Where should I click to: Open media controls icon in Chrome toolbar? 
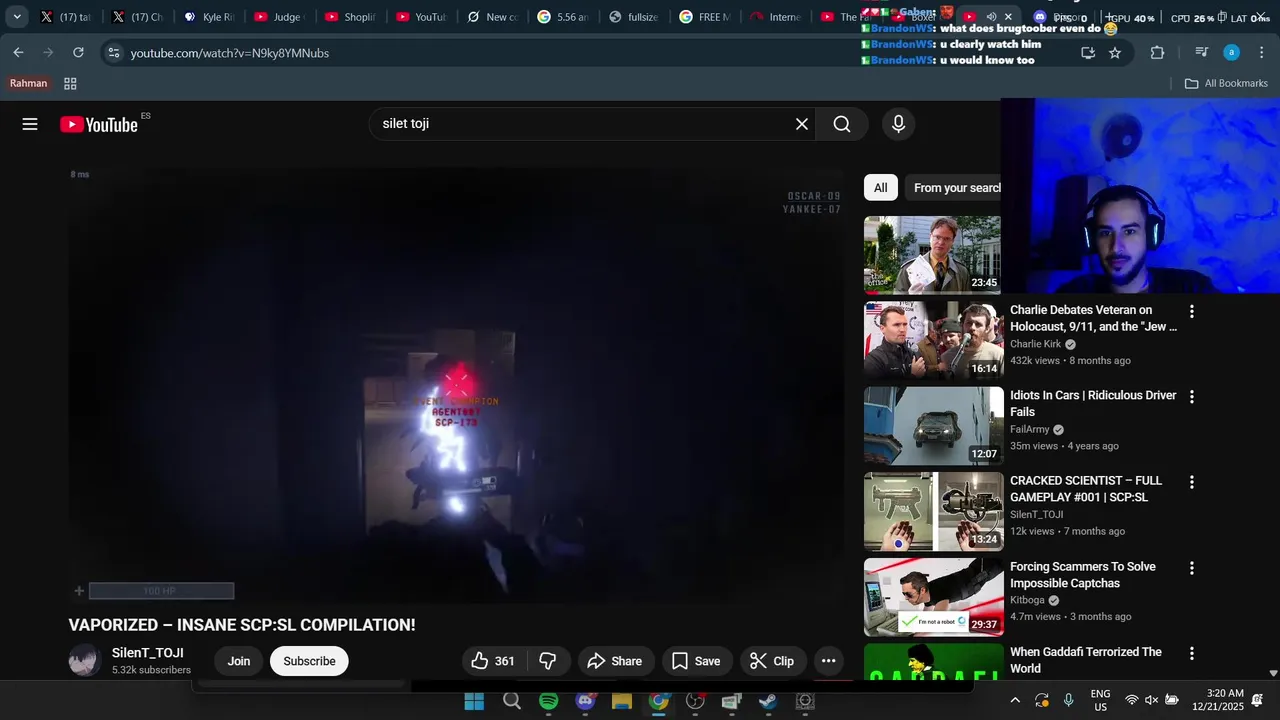coord(1202,52)
